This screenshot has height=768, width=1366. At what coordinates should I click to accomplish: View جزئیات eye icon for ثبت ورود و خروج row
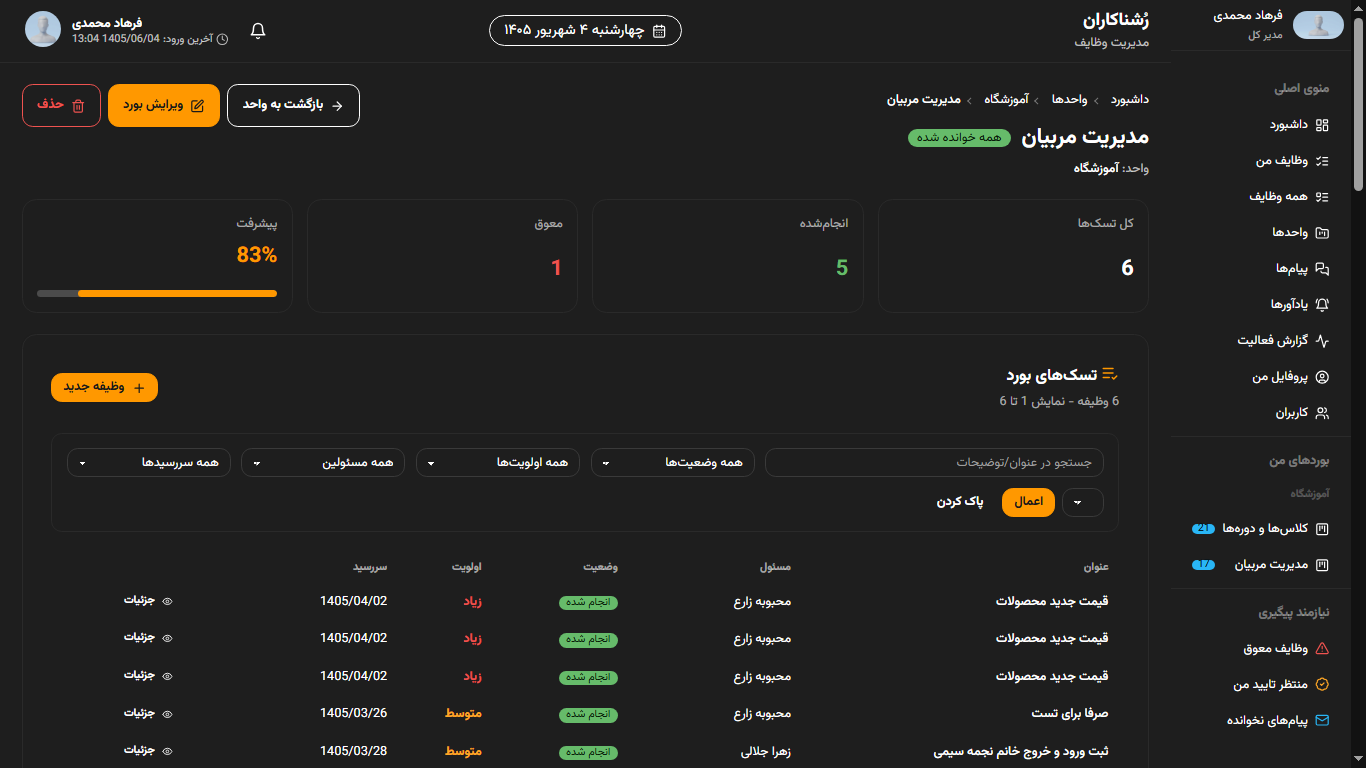(168, 751)
